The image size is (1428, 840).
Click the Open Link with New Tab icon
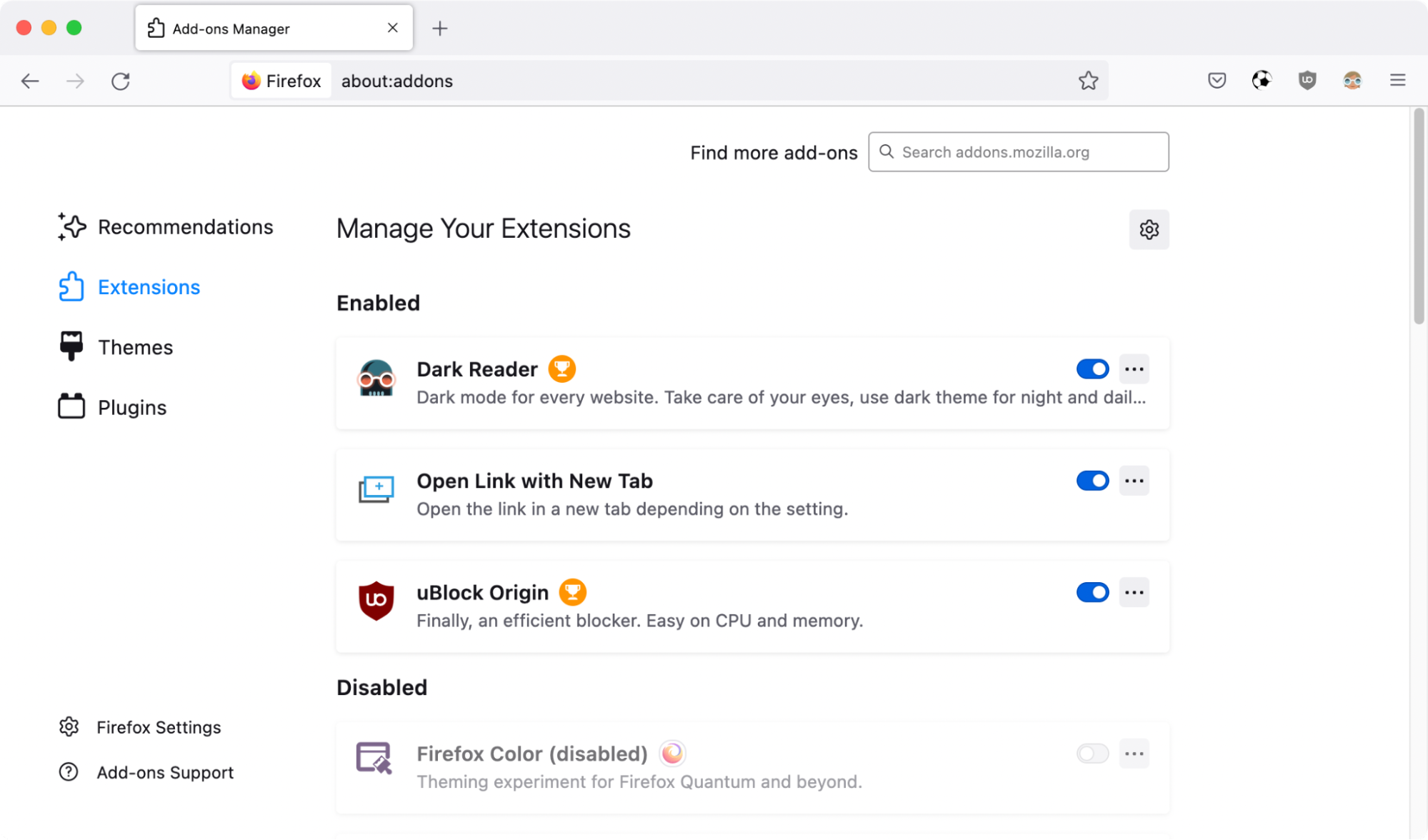[376, 490]
